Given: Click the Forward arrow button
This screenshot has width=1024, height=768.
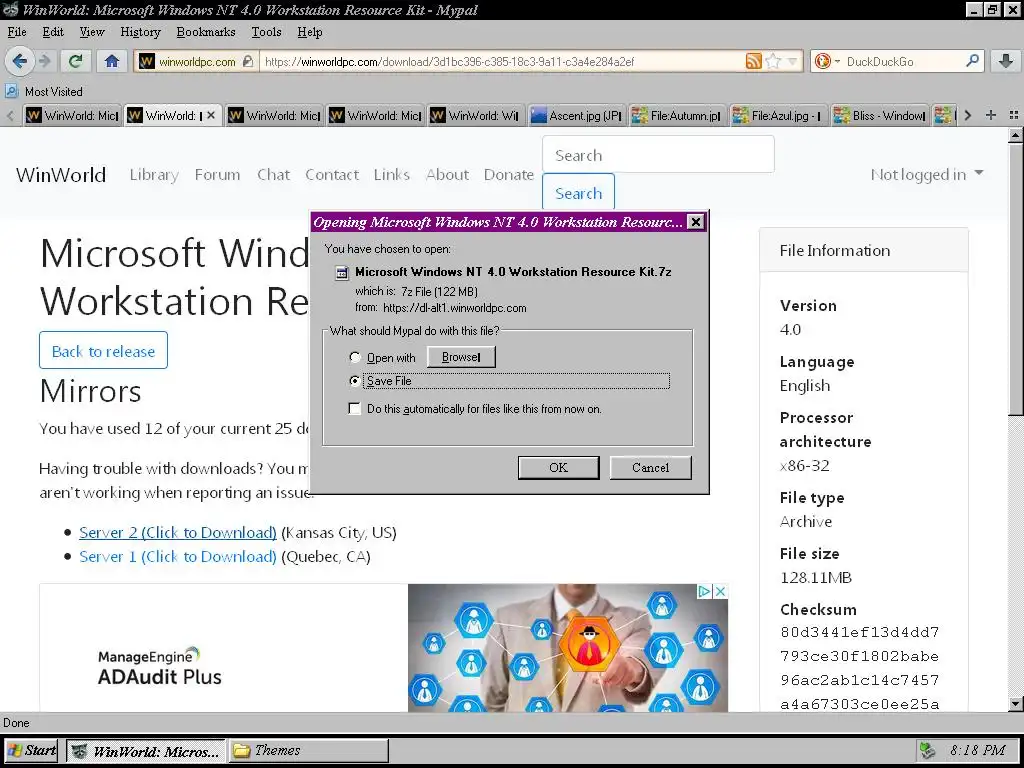Looking at the screenshot, I should point(44,61).
